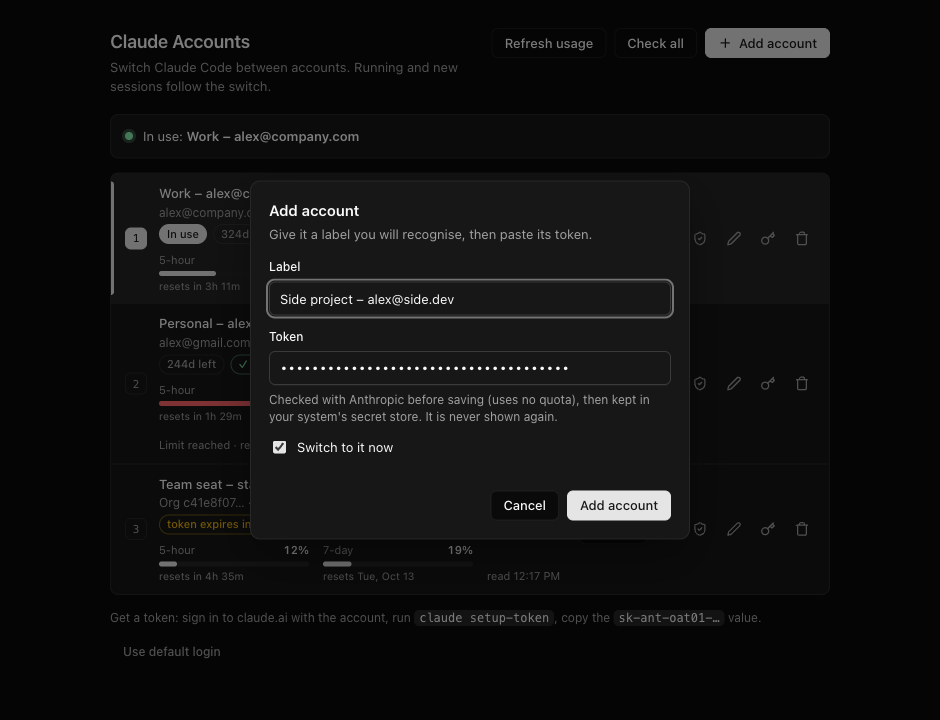Click the shield icon in Personal account row
Viewport: 940px width, 720px height.
point(700,384)
